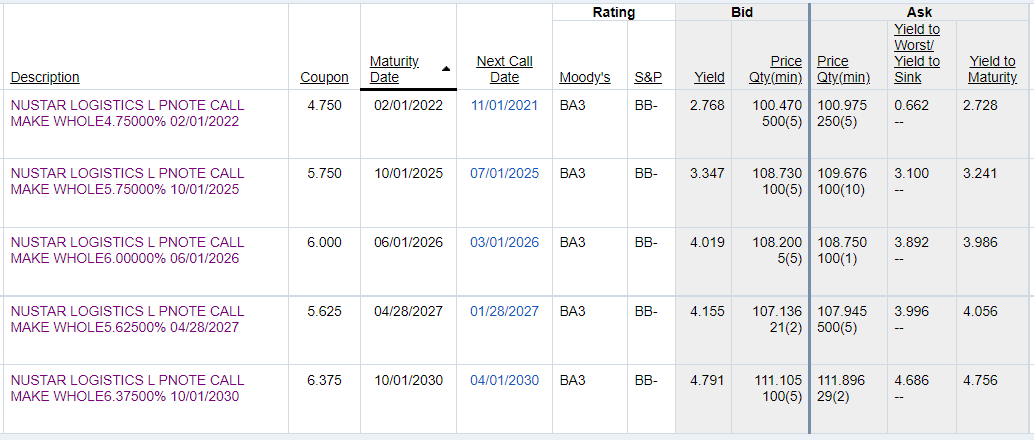1034x440 pixels.
Task: View call date 04/01/2030 details
Action: [x=504, y=380]
